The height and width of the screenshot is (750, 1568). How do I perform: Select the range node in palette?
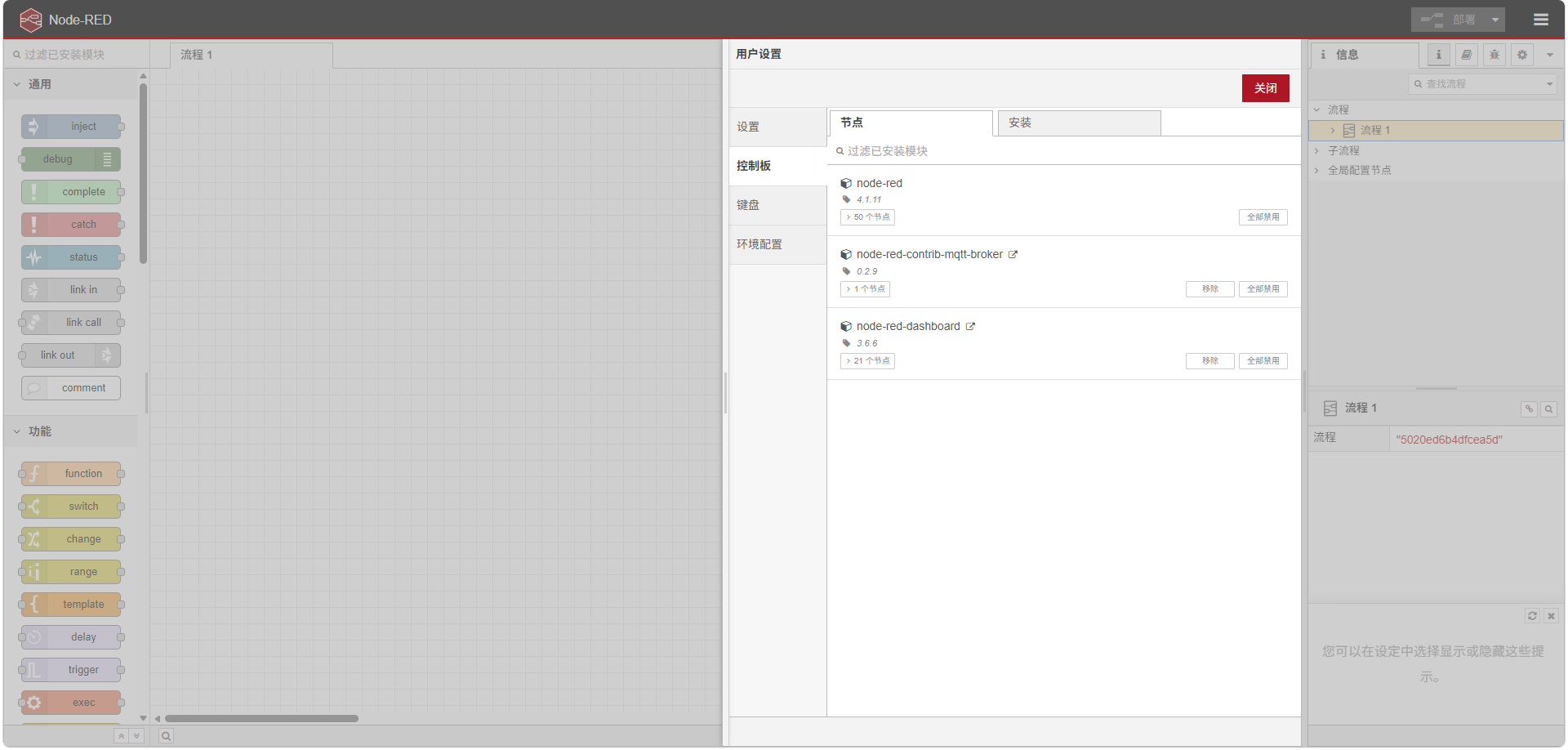(71, 572)
